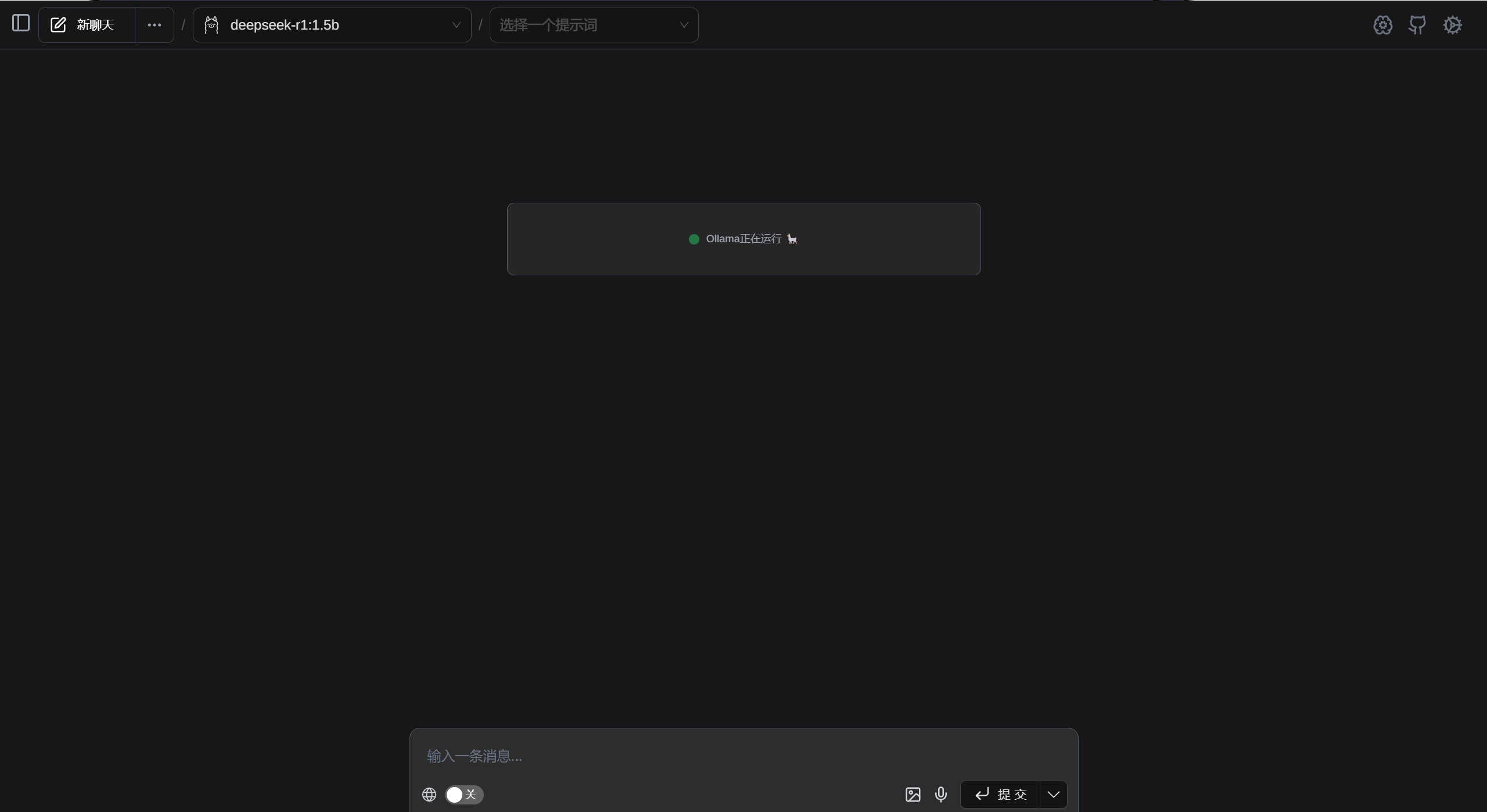
Task: Start a new chat with 新聊天
Action: click(x=87, y=25)
